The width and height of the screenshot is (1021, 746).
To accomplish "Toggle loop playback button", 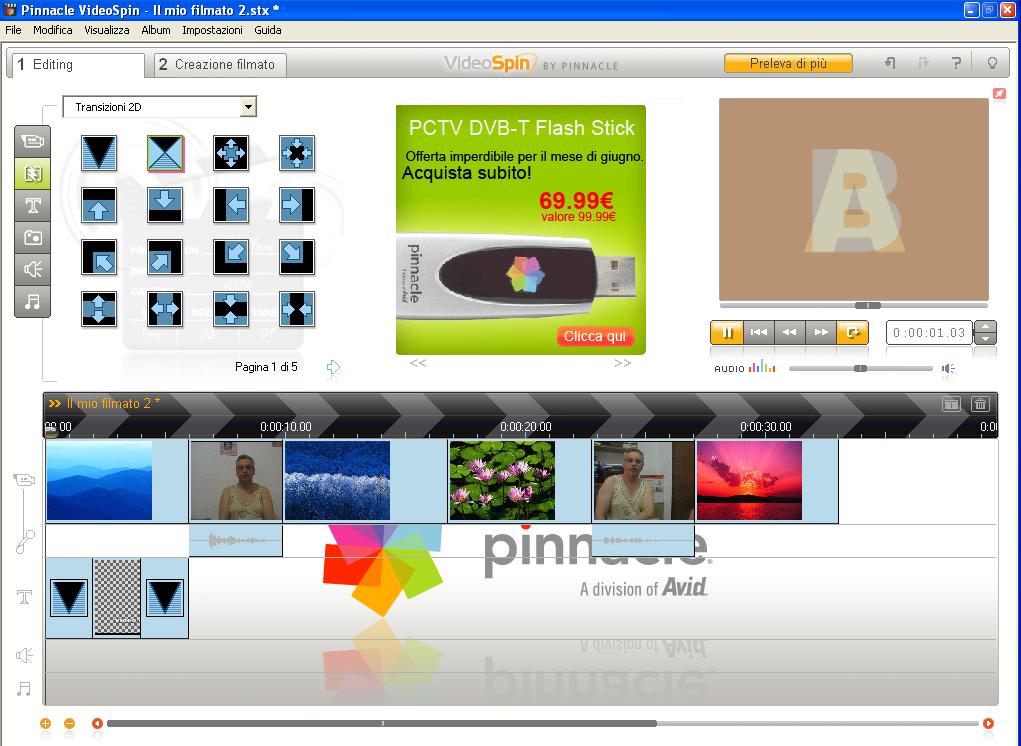I will pyautogui.click(x=852, y=333).
